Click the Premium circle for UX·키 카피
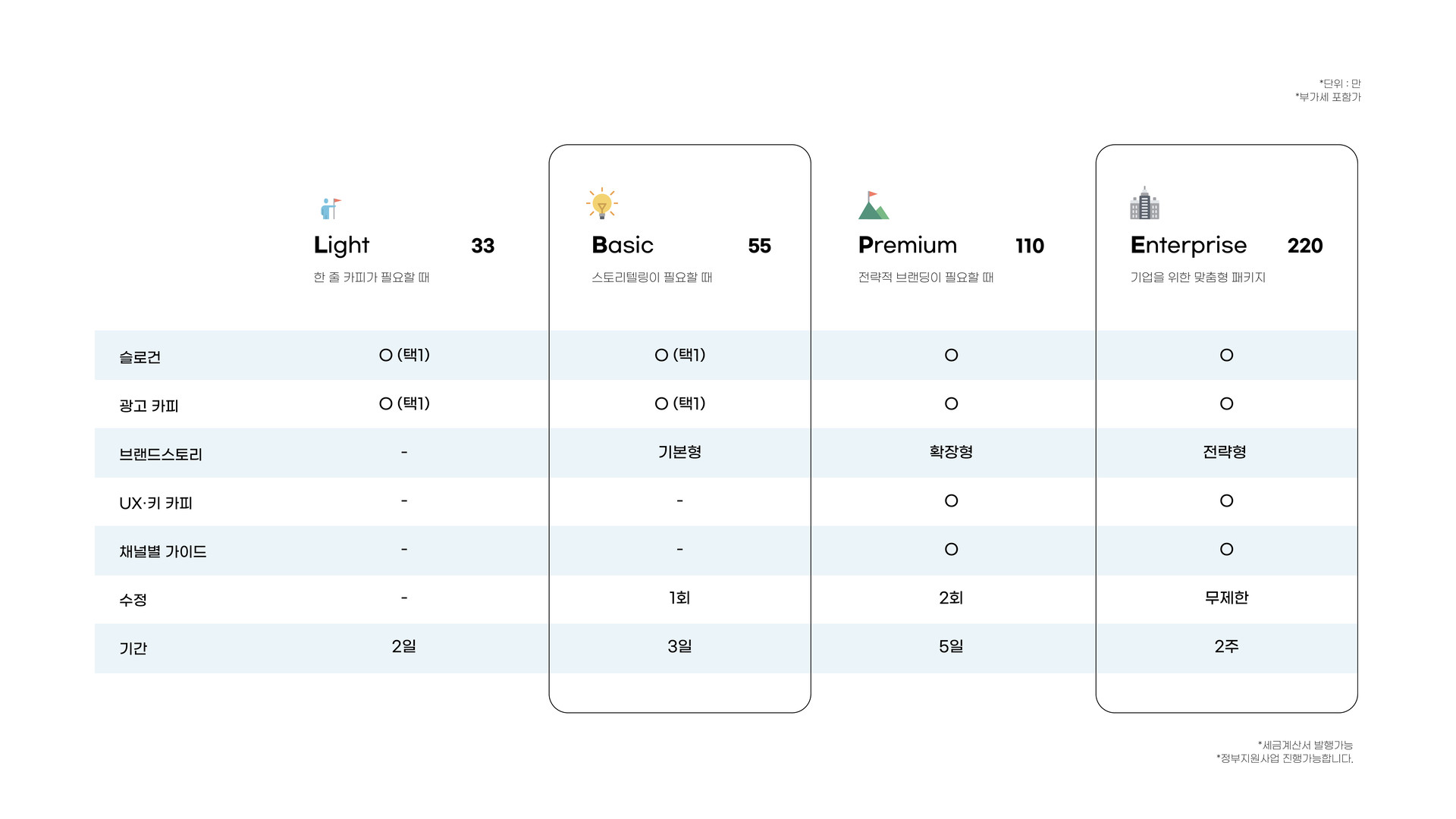The image size is (1456, 819). point(951,500)
